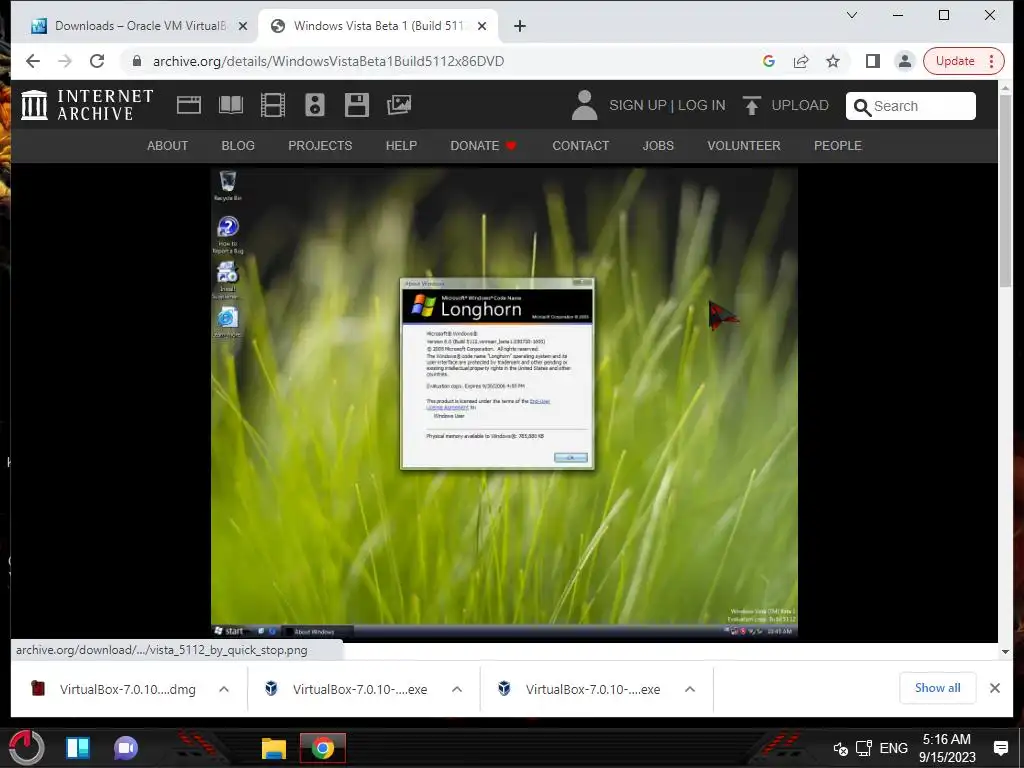Click the SIGN UP link
1024x768 pixels.
tap(637, 105)
